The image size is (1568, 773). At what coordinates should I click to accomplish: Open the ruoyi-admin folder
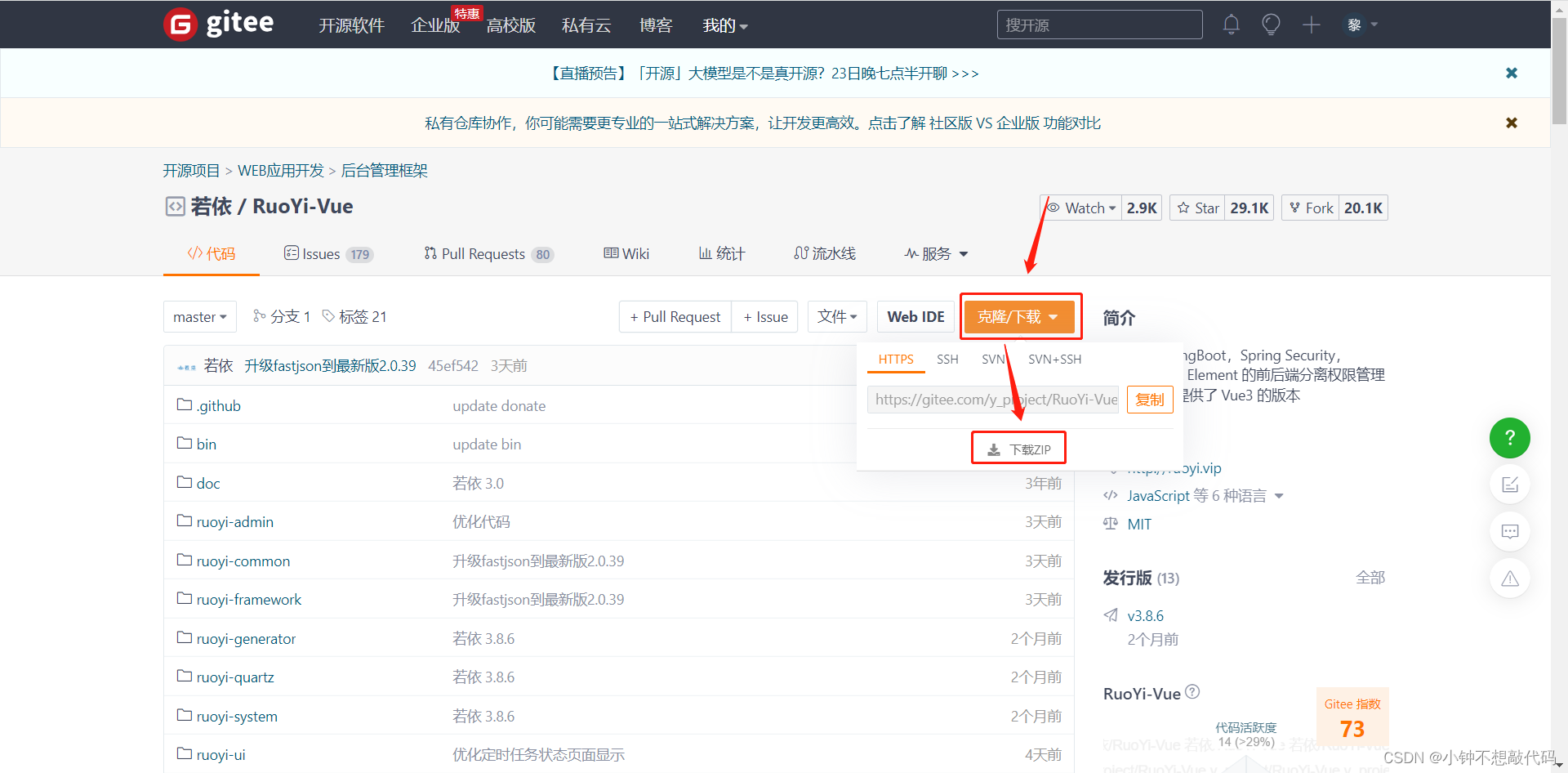pos(235,521)
